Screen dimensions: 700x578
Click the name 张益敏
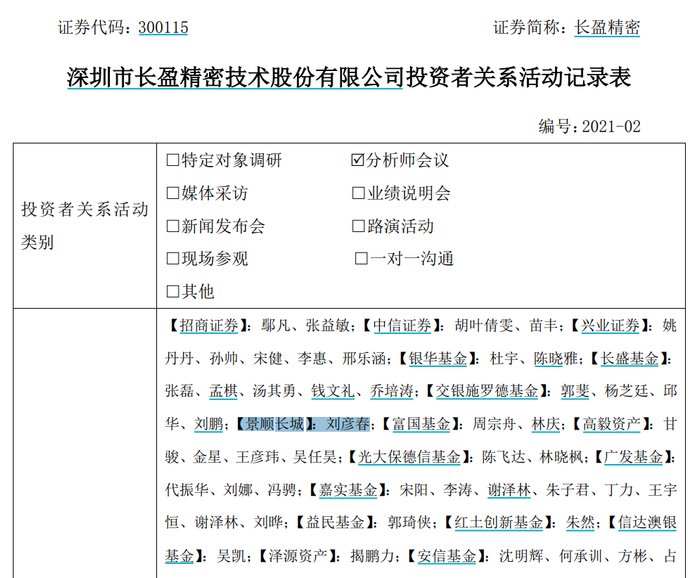click(328, 325)
